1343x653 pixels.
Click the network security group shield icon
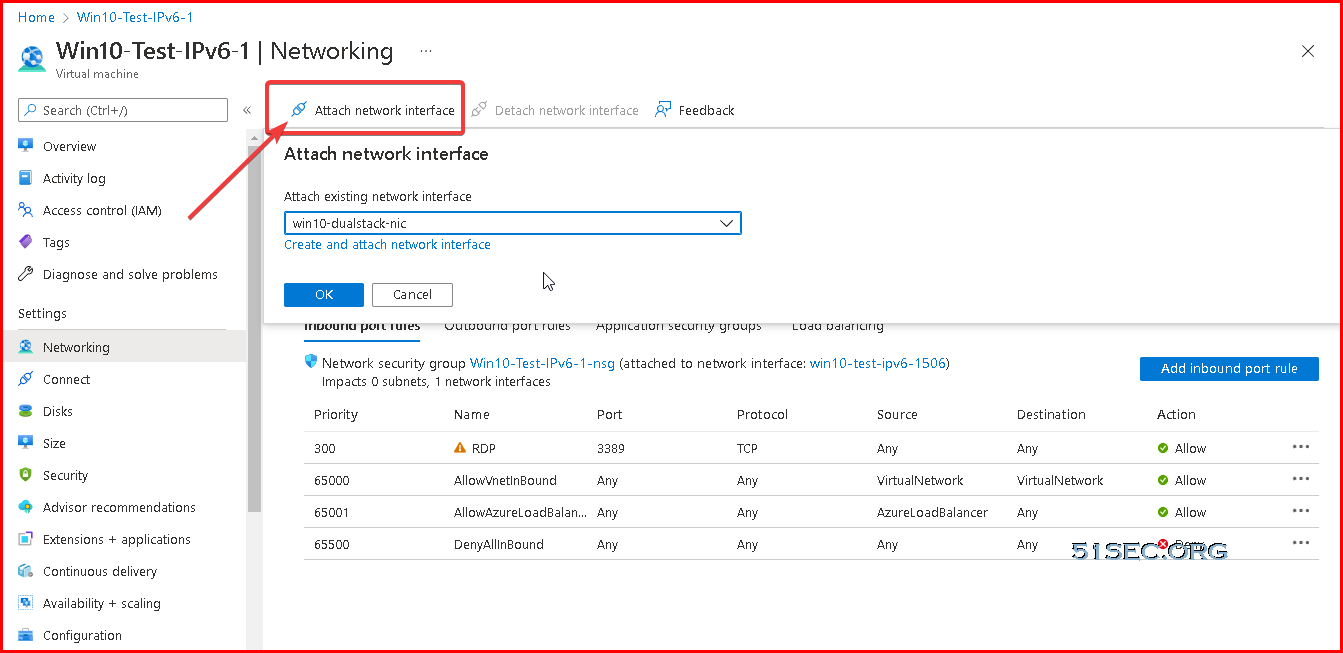(311, 362)
